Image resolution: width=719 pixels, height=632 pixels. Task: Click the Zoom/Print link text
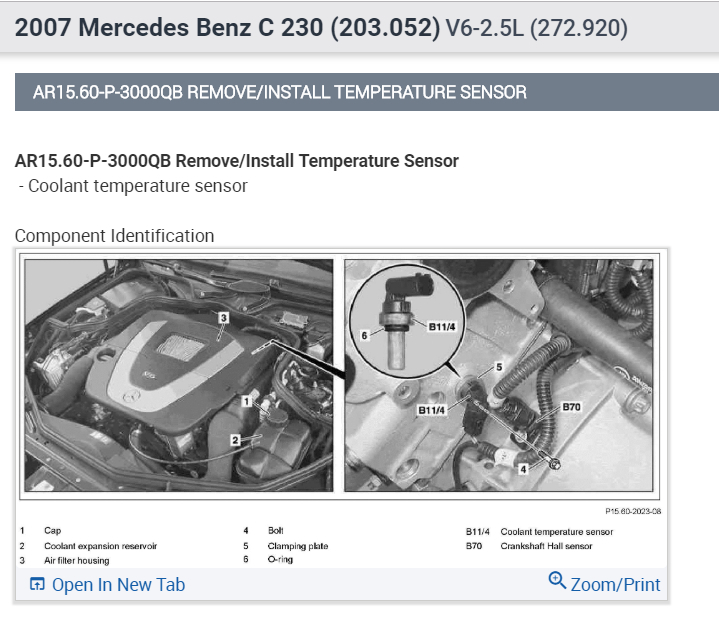(x=615, y=585)
